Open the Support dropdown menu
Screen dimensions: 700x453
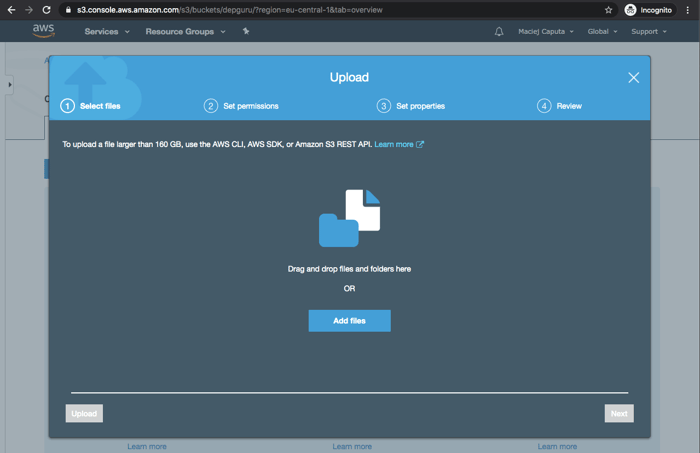pos(648,32)
